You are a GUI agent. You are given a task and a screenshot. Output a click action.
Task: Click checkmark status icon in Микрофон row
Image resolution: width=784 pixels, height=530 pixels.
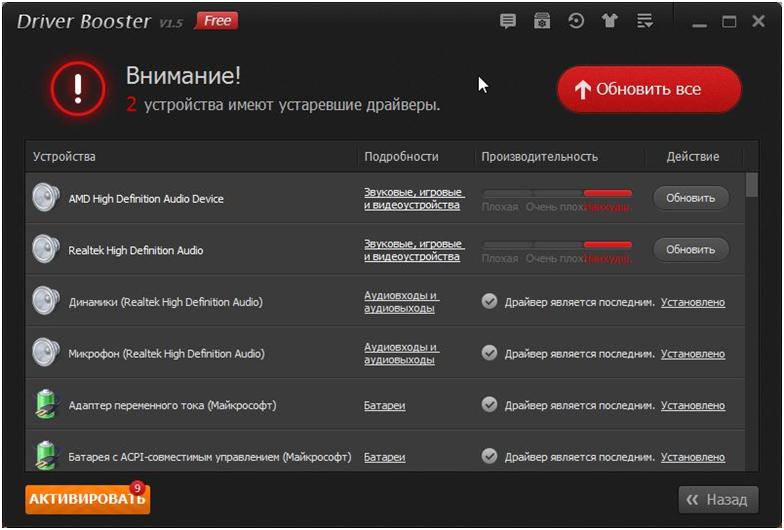[x=490, y=353]
